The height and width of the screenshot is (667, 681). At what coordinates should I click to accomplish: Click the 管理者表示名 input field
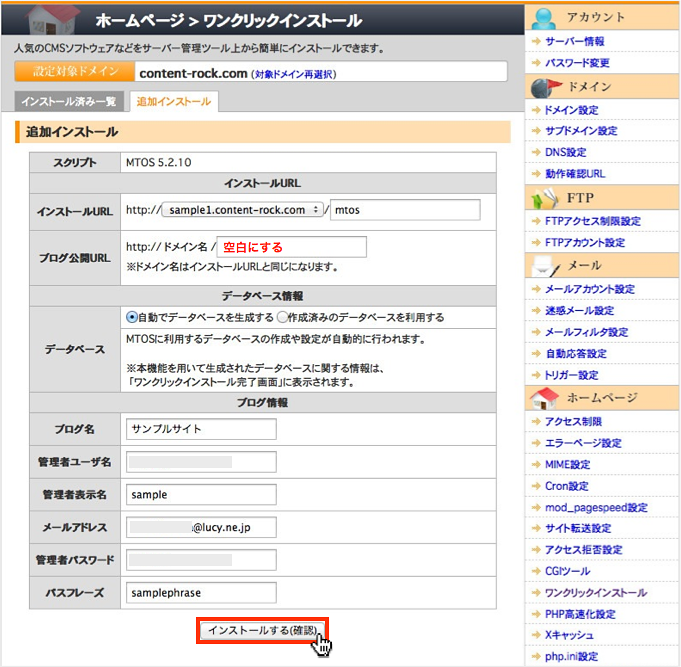point(202,495)
